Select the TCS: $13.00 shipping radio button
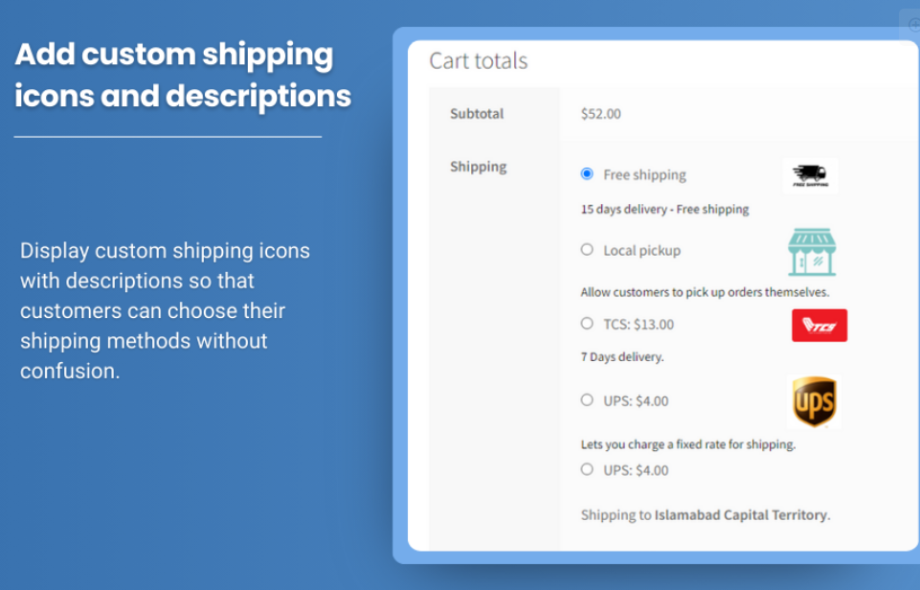The image size is (920, 590). click(587, 324)
